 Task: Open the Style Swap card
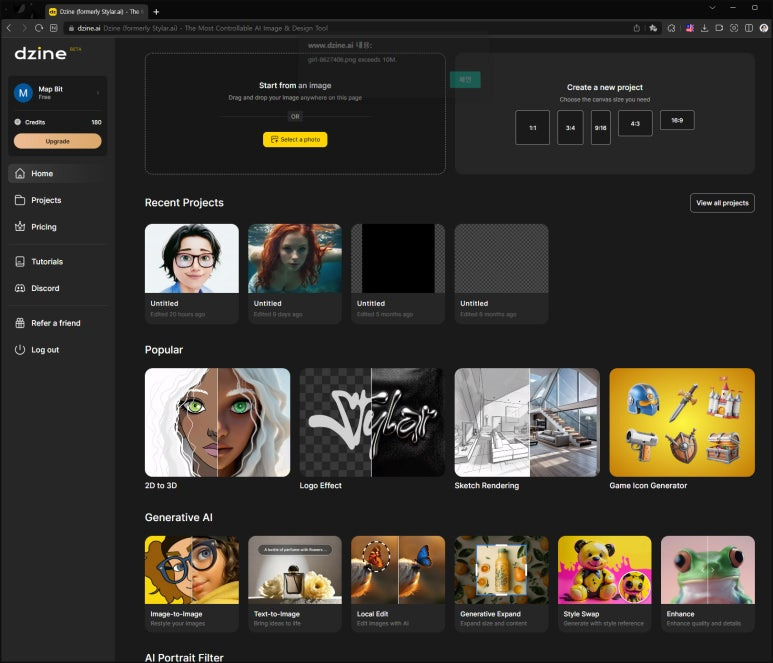tap(604, 584)
